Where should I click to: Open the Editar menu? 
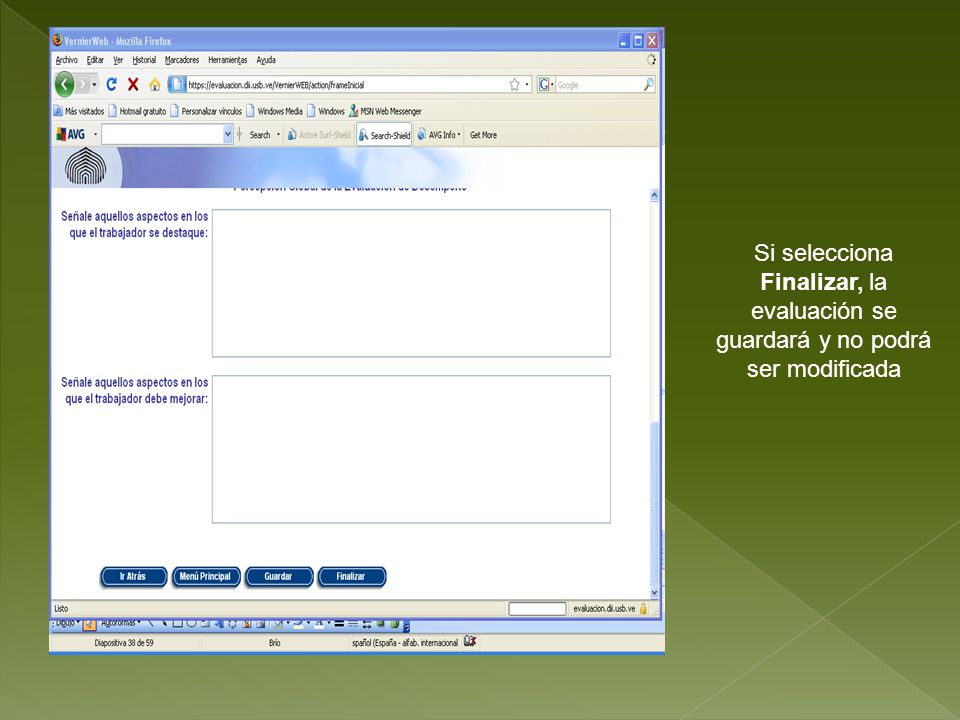pos(95,60)
